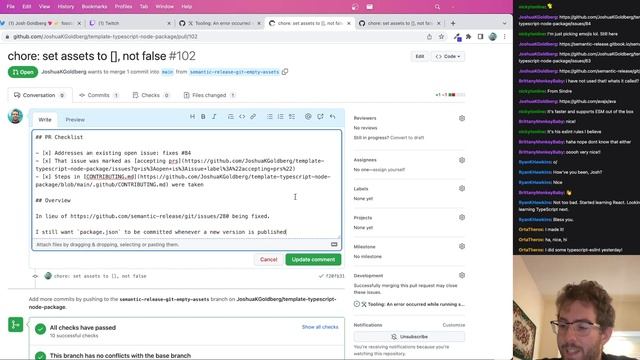Insert inline code with the code icon
The height and width of the screenshot is (360, 640).
pos(242,117)
